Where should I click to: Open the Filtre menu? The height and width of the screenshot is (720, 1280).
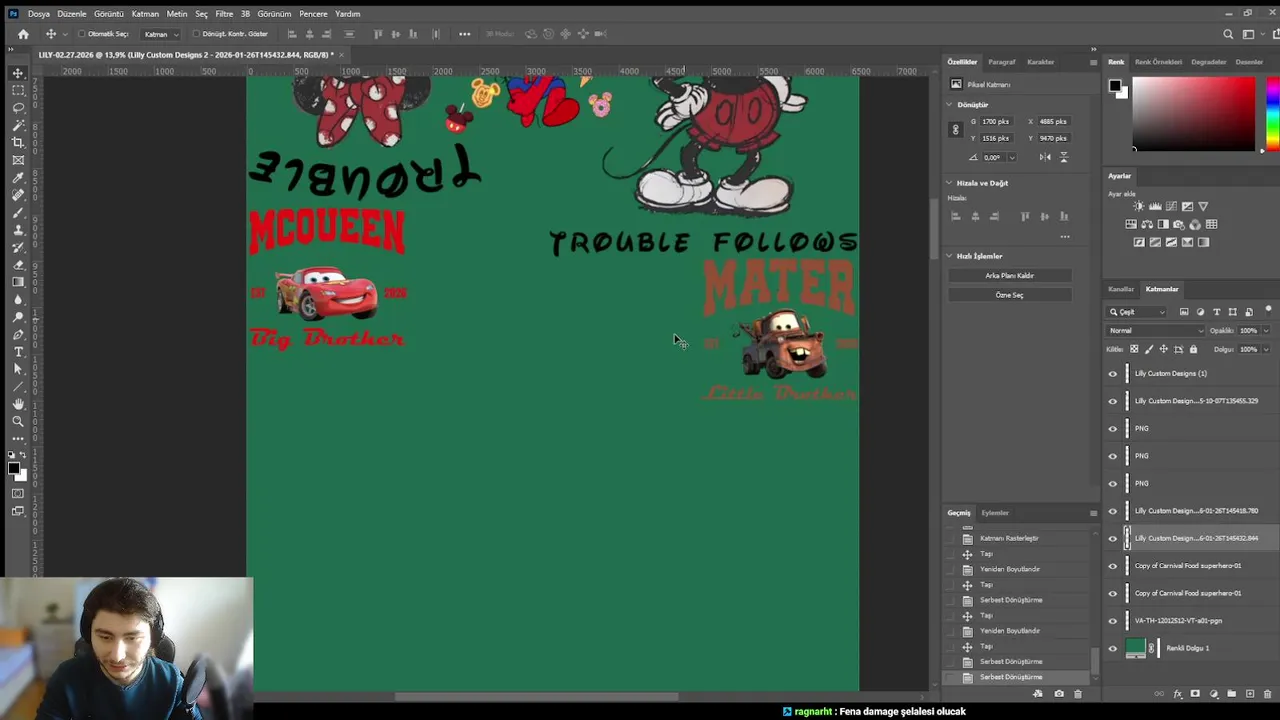pos(224,14)
